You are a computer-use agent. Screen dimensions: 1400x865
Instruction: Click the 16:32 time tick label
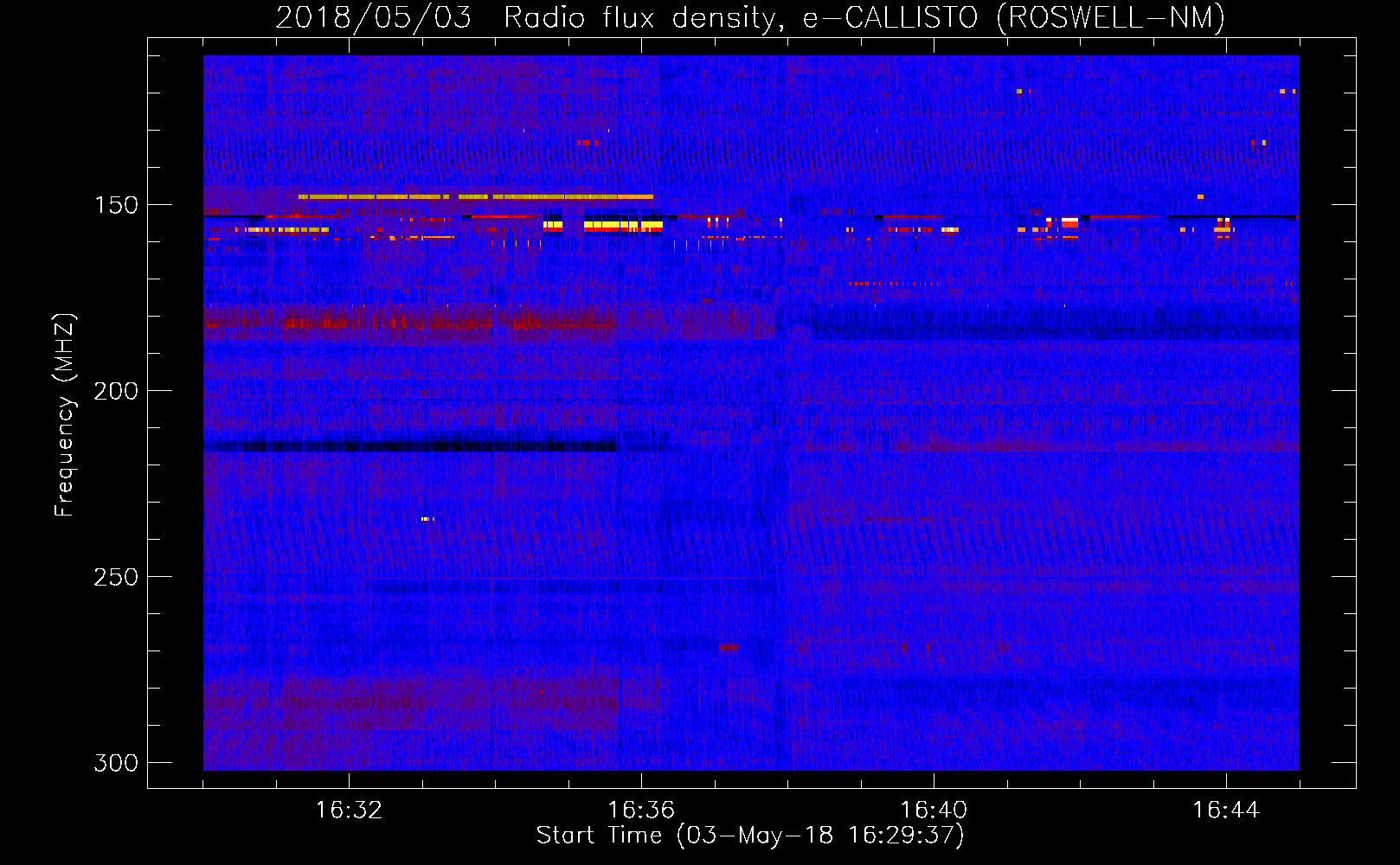pos(349,811)
